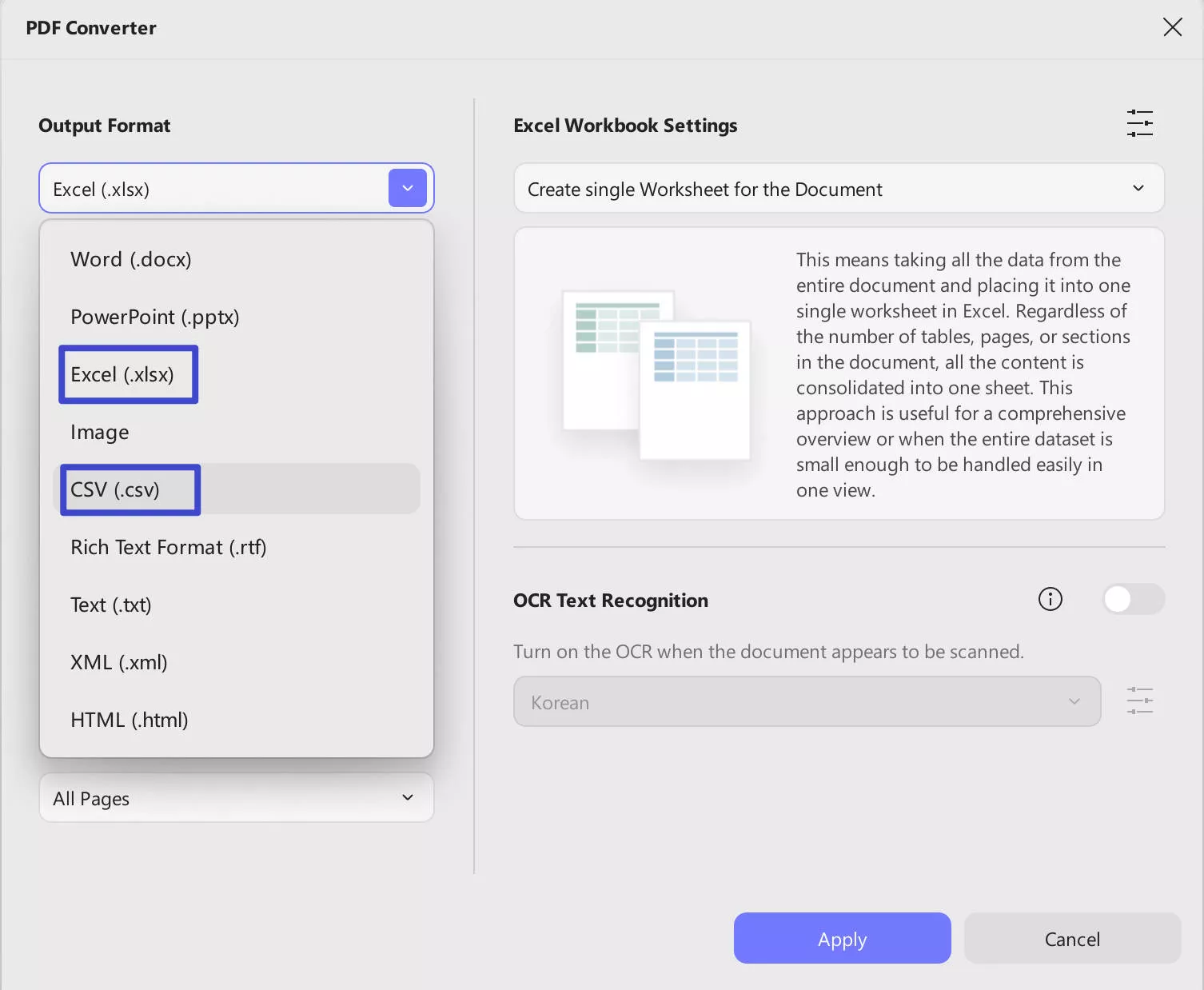Select Excel (.xlsx) in the format list
Screen dimensions: 1204x990
[122, 374]
